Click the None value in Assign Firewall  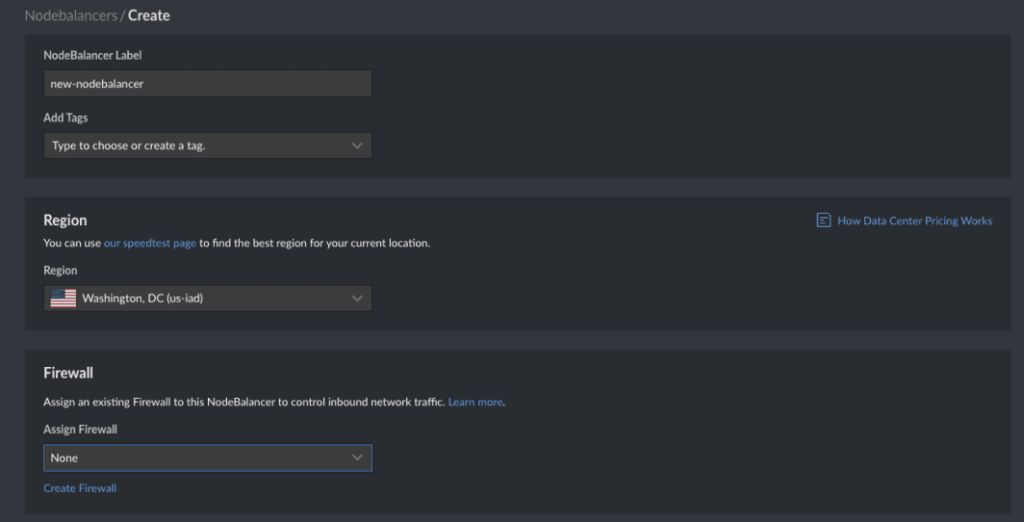pyautogui.click(x=64, y=458)
